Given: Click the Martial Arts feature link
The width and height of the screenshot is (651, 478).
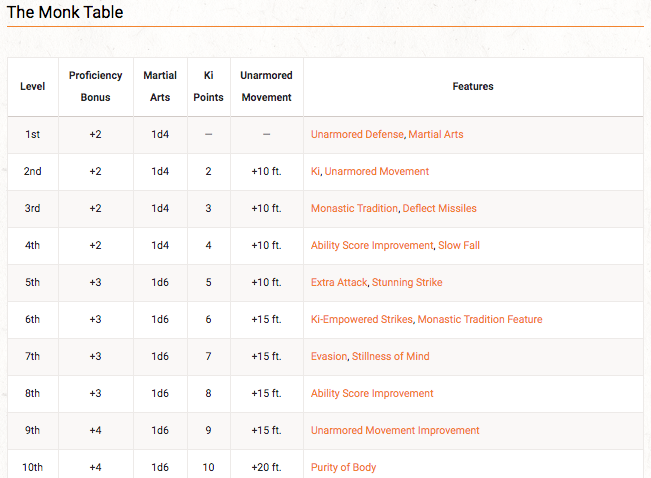Looking at the screenshot, I should pos(436,134).
